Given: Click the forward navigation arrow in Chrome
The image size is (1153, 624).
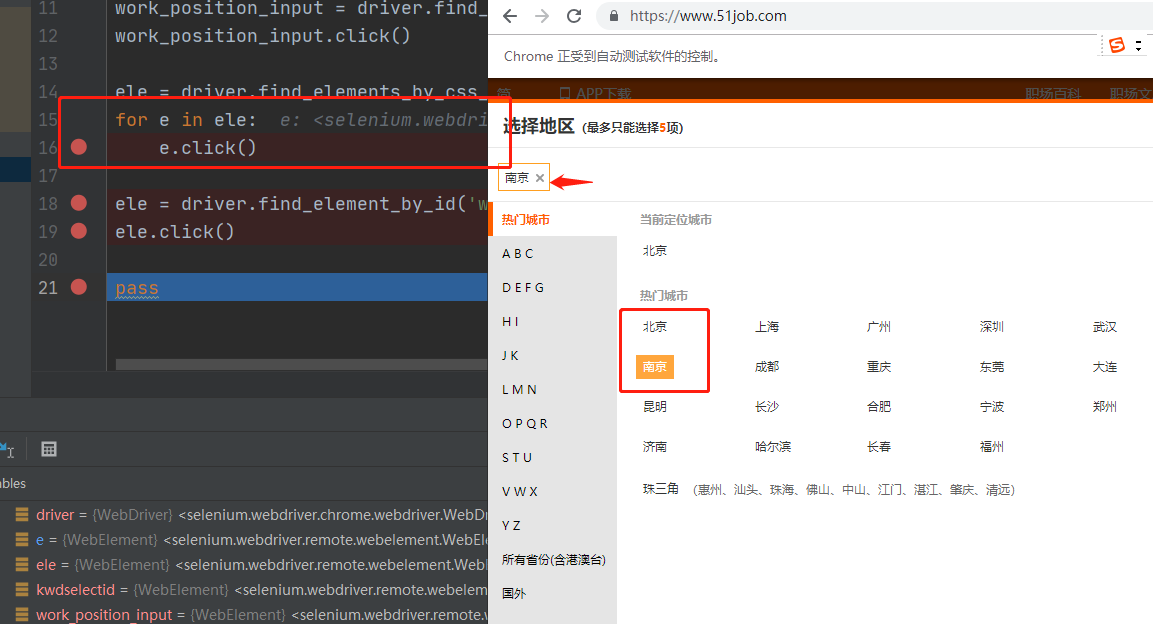Looking at the screenshot, I should pos(540,16).
